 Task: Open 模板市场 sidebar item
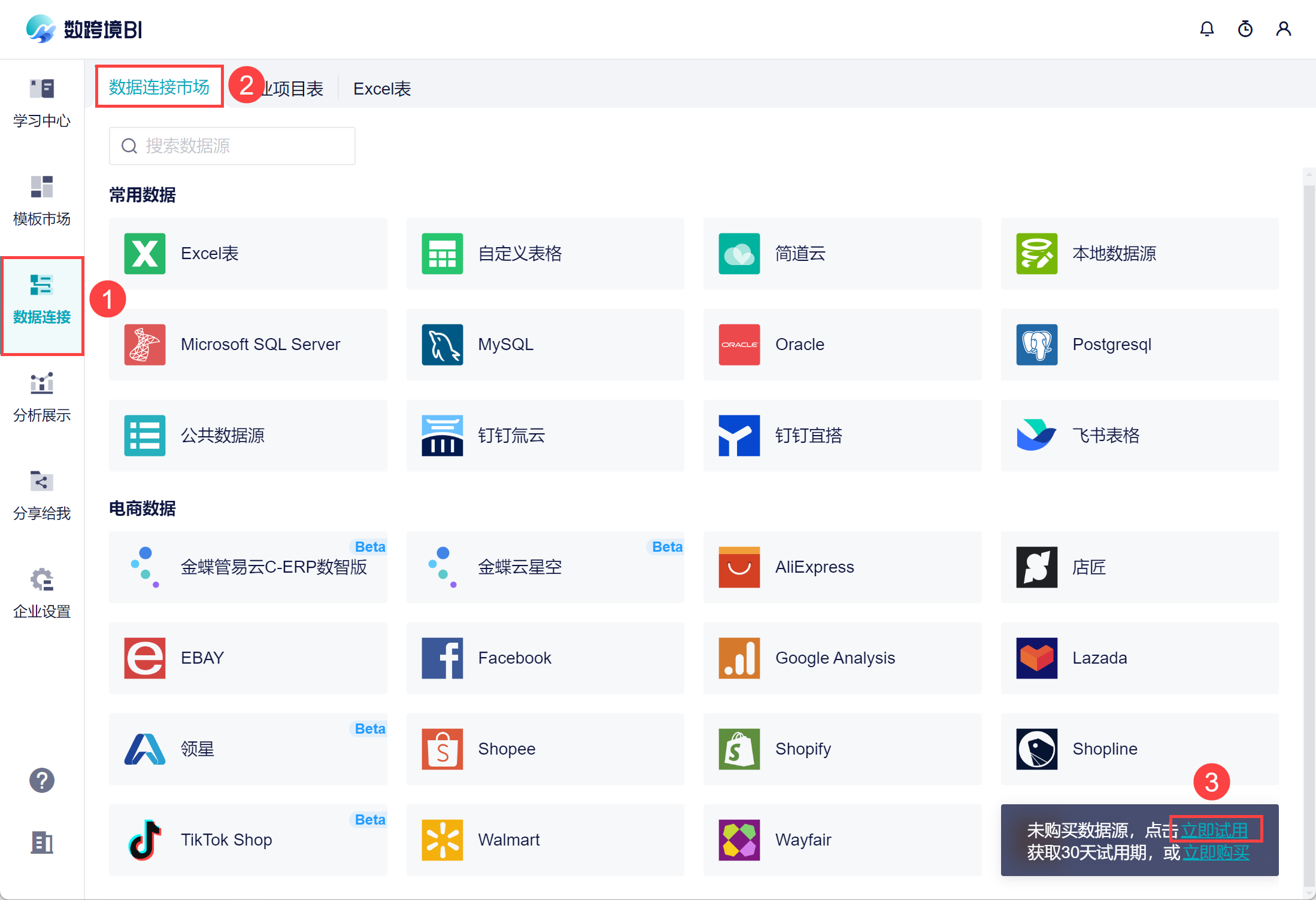[42, 202]
